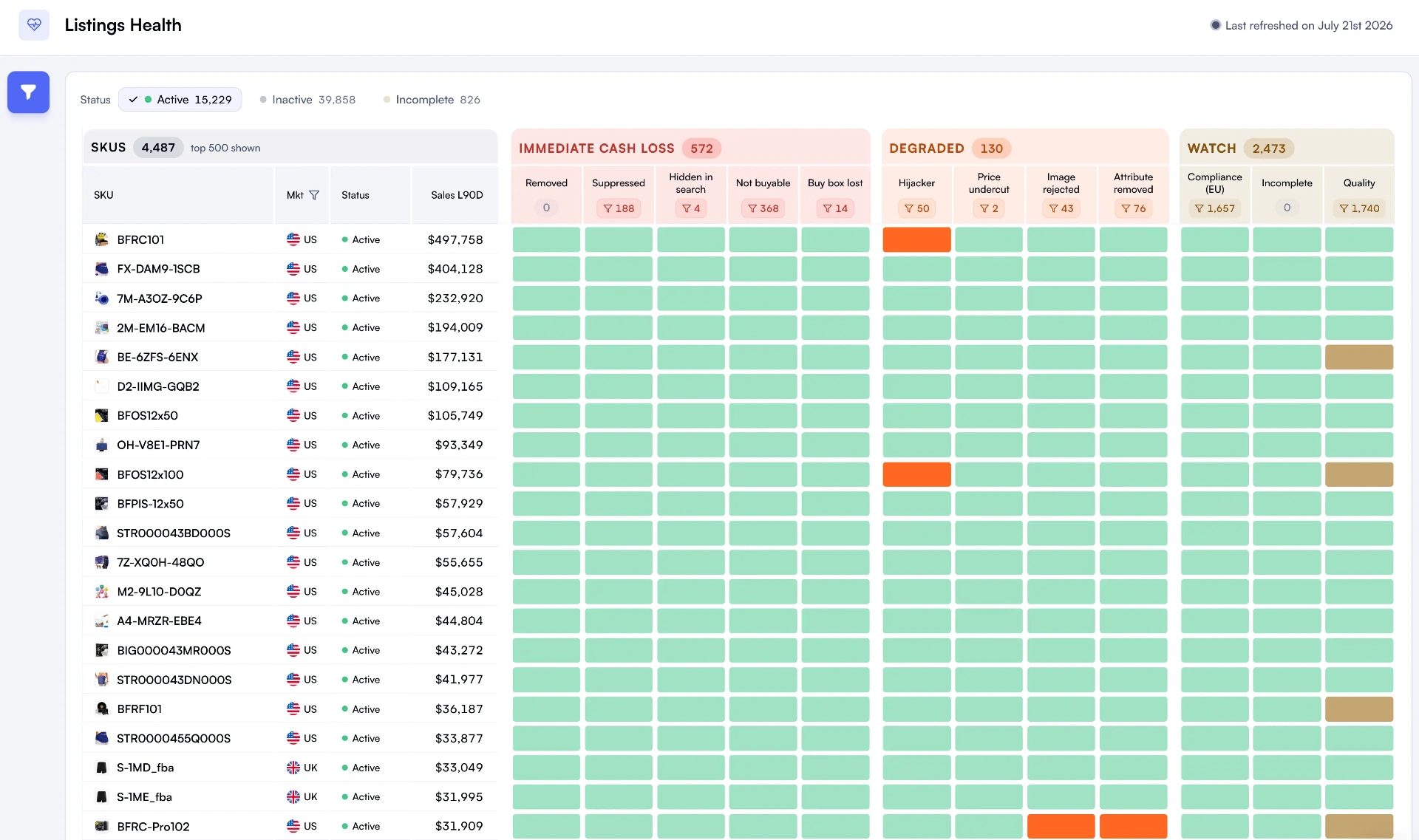The image size is (1419, 840).
Task: Filter by Quality count 1,740
Action: point(1359,208)
